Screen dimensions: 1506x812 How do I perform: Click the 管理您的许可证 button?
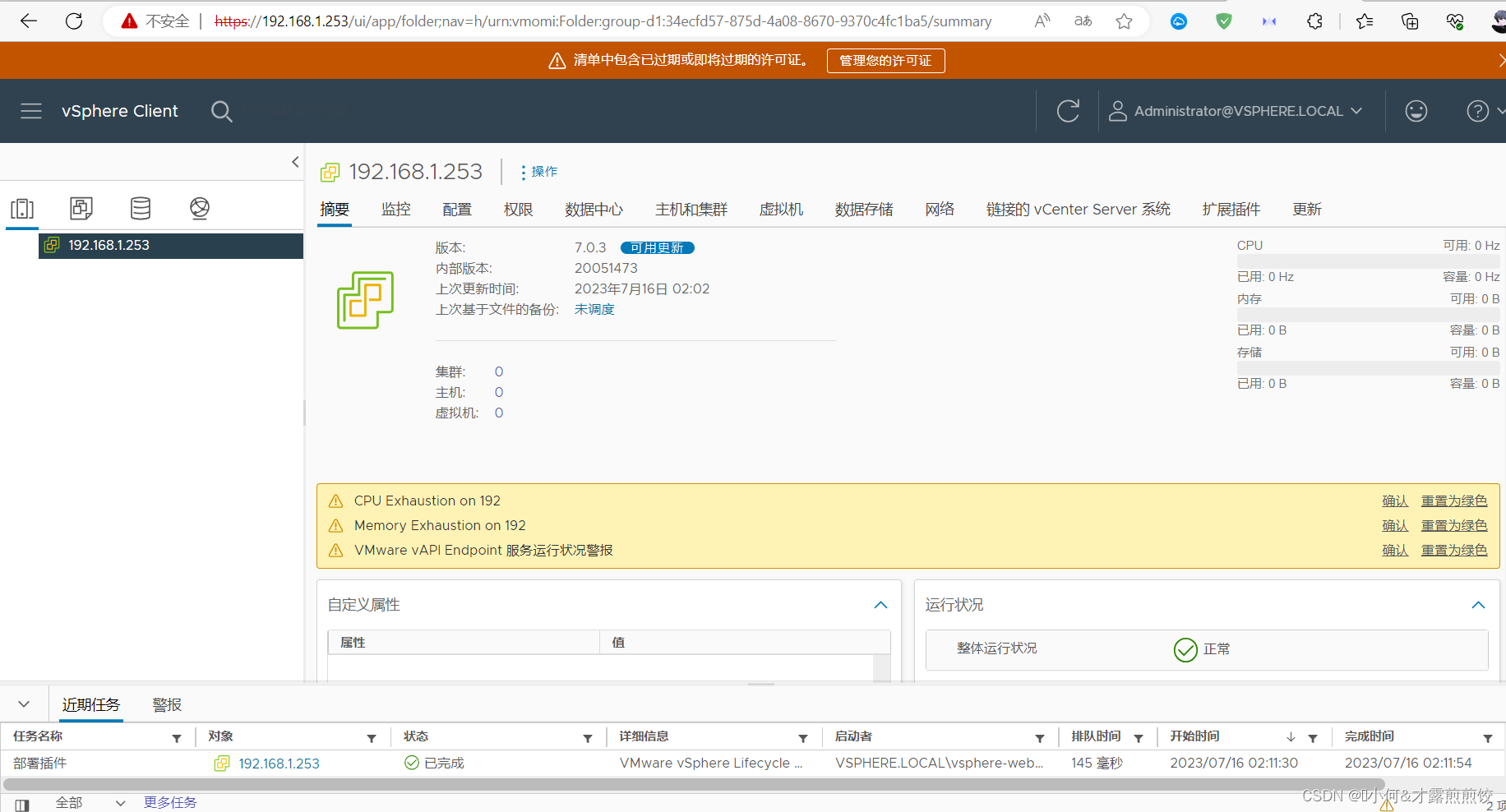pyautogui.click(x=885, y=61)
